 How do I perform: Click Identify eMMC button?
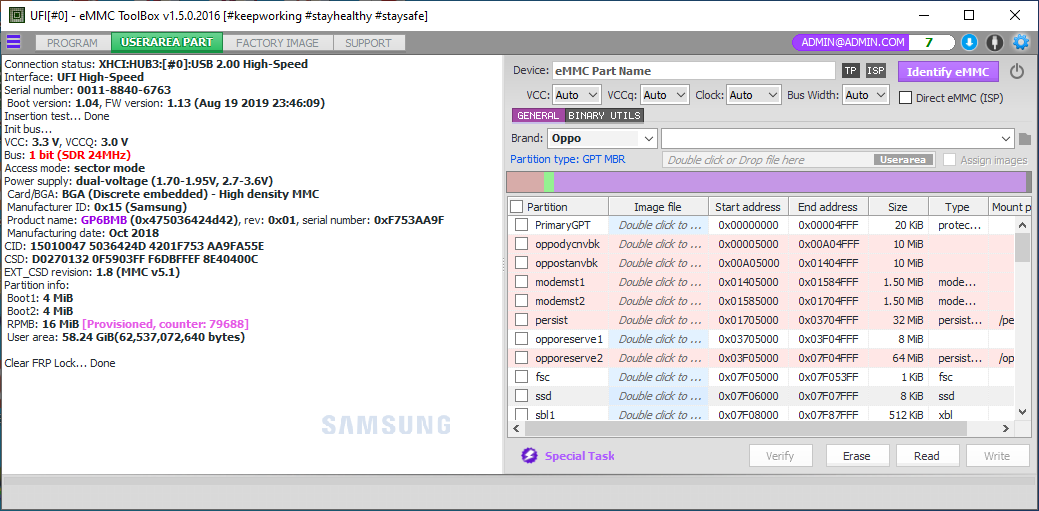coord(948,72)
